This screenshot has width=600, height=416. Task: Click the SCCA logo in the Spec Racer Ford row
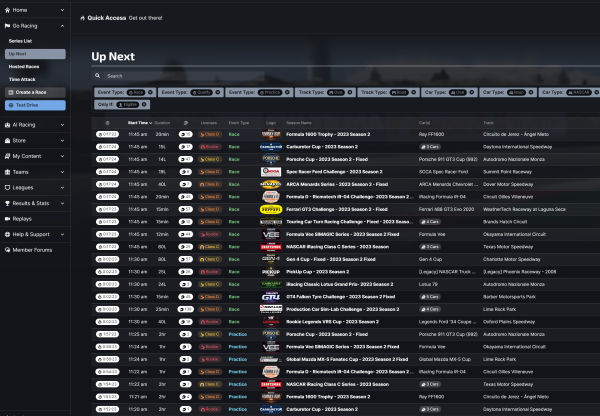pos(271,172)
